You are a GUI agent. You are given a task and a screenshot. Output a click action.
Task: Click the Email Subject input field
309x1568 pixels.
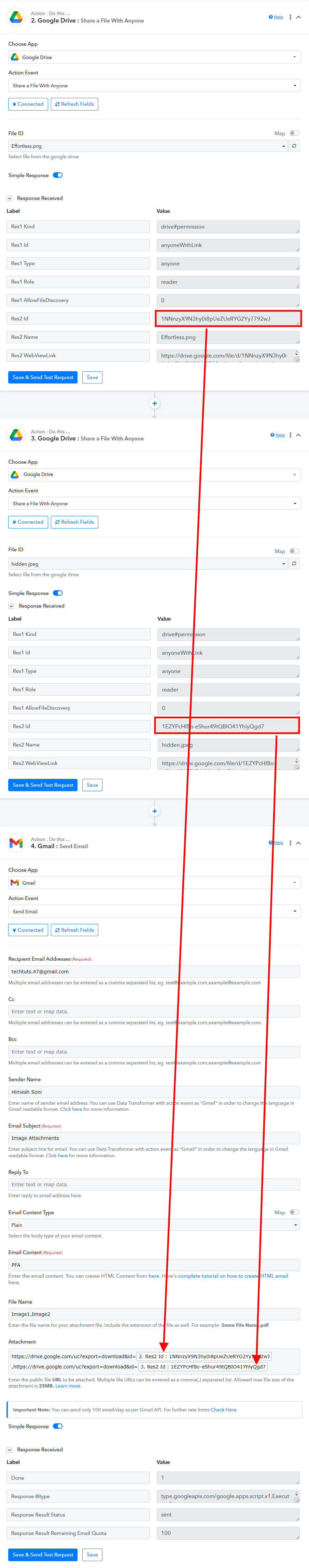tap(154, 1138)
